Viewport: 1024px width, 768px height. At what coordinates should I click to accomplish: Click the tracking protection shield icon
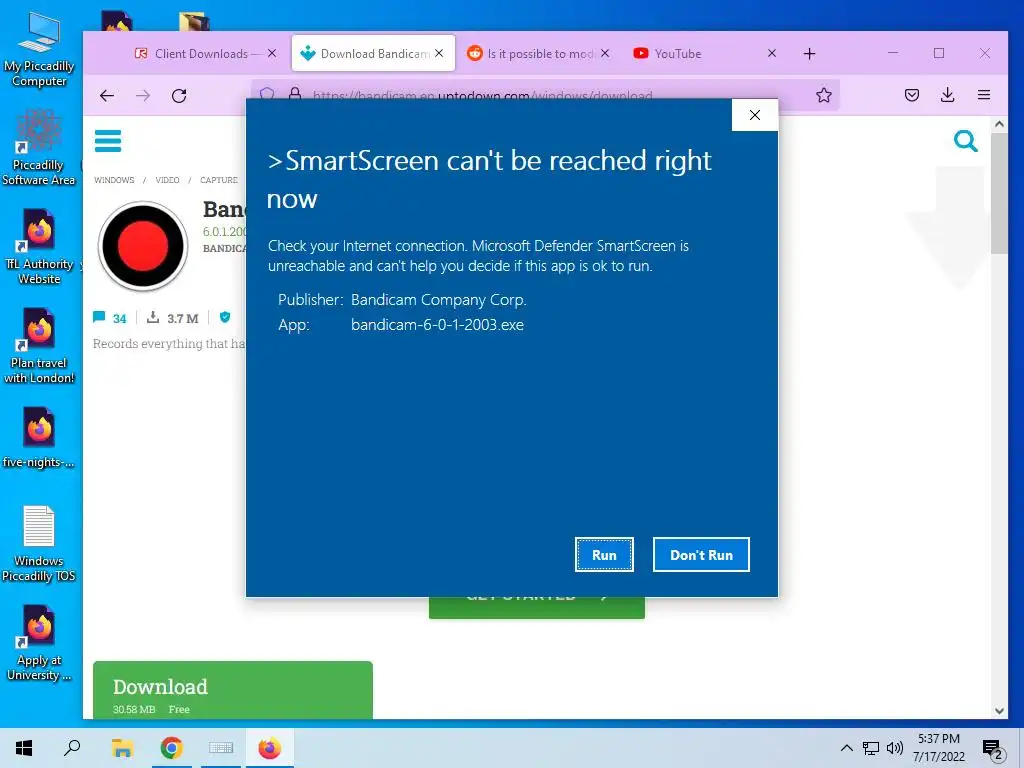(x=267, y=93)
